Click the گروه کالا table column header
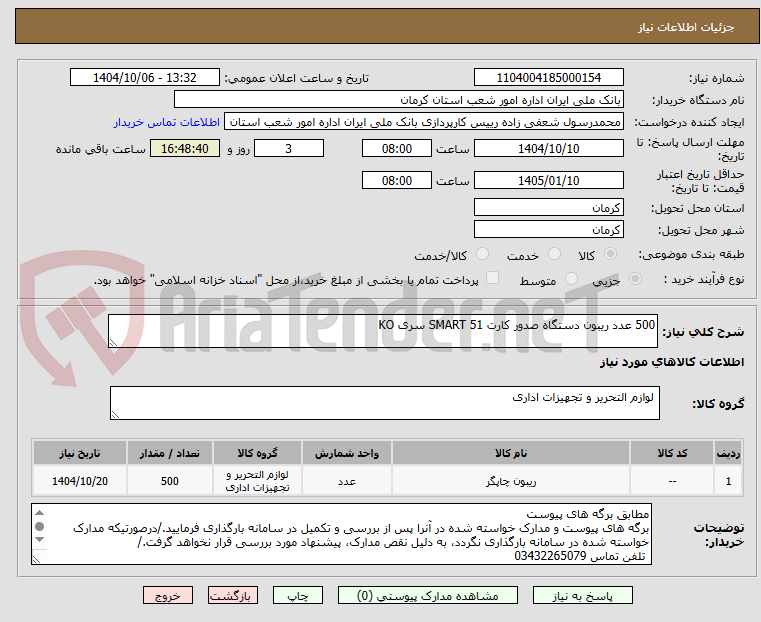The width and height of the screenshot is (761, 622). pos(257,453)
